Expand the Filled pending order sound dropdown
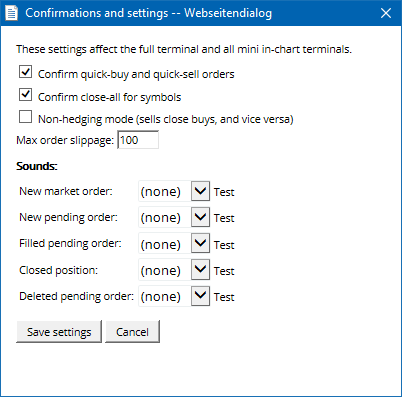The height and width of the screenshot is (397, 402). 174,243
